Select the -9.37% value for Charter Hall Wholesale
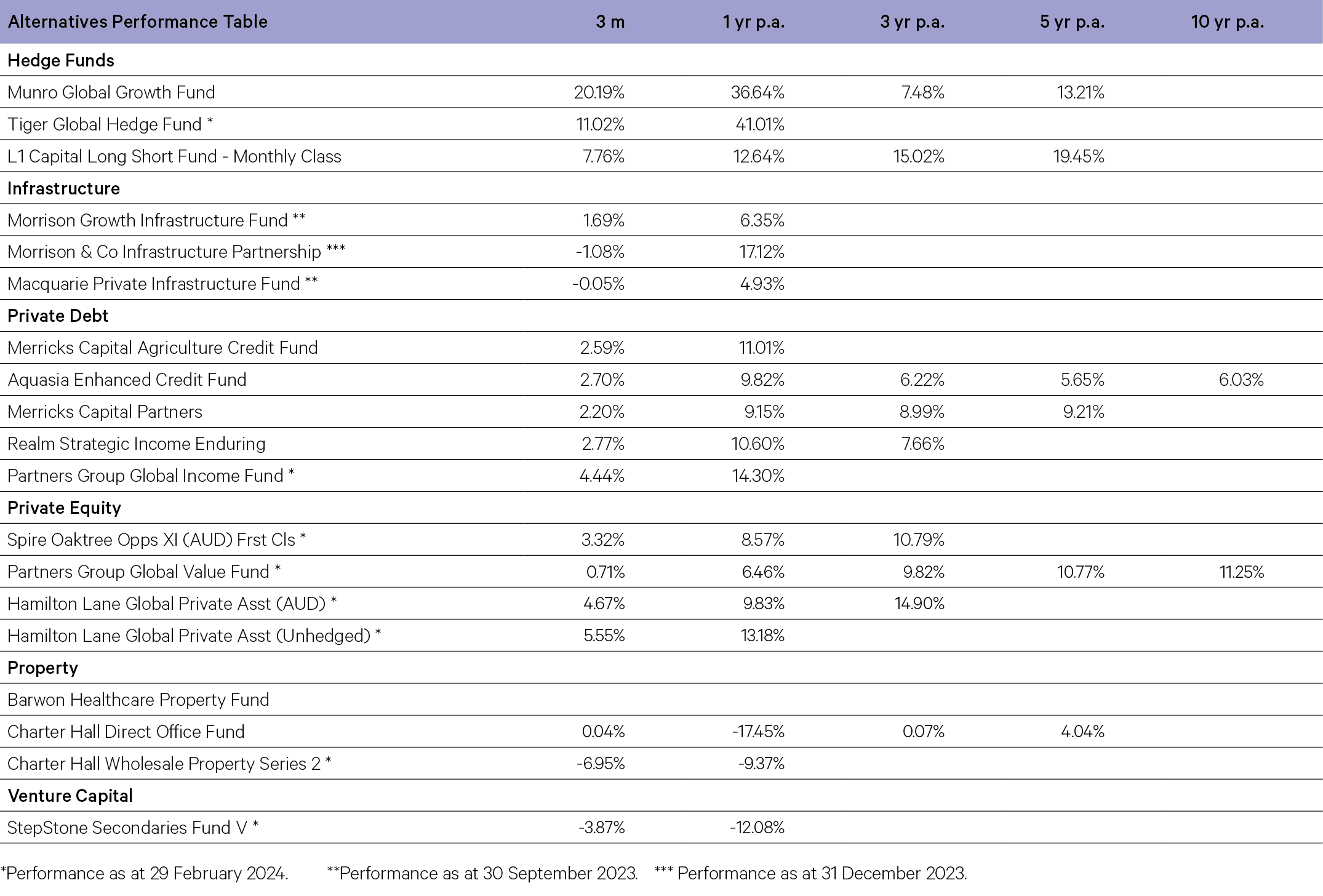1323x896 pixels. (761, 764)
